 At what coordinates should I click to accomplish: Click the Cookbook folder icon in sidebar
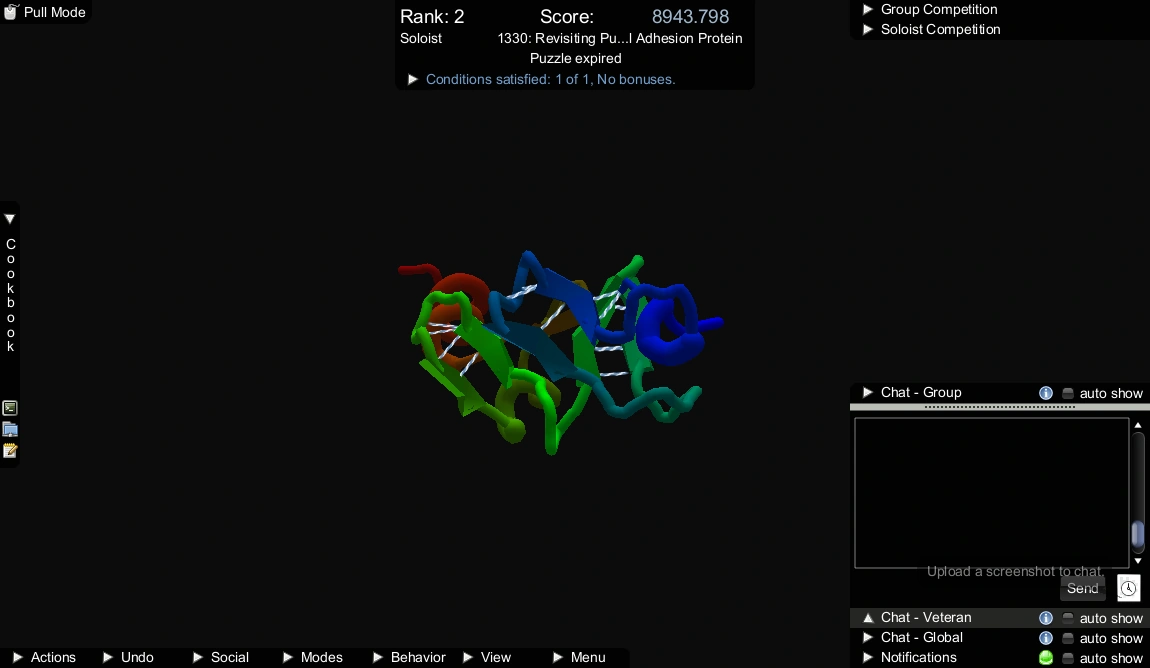[10, 429]
